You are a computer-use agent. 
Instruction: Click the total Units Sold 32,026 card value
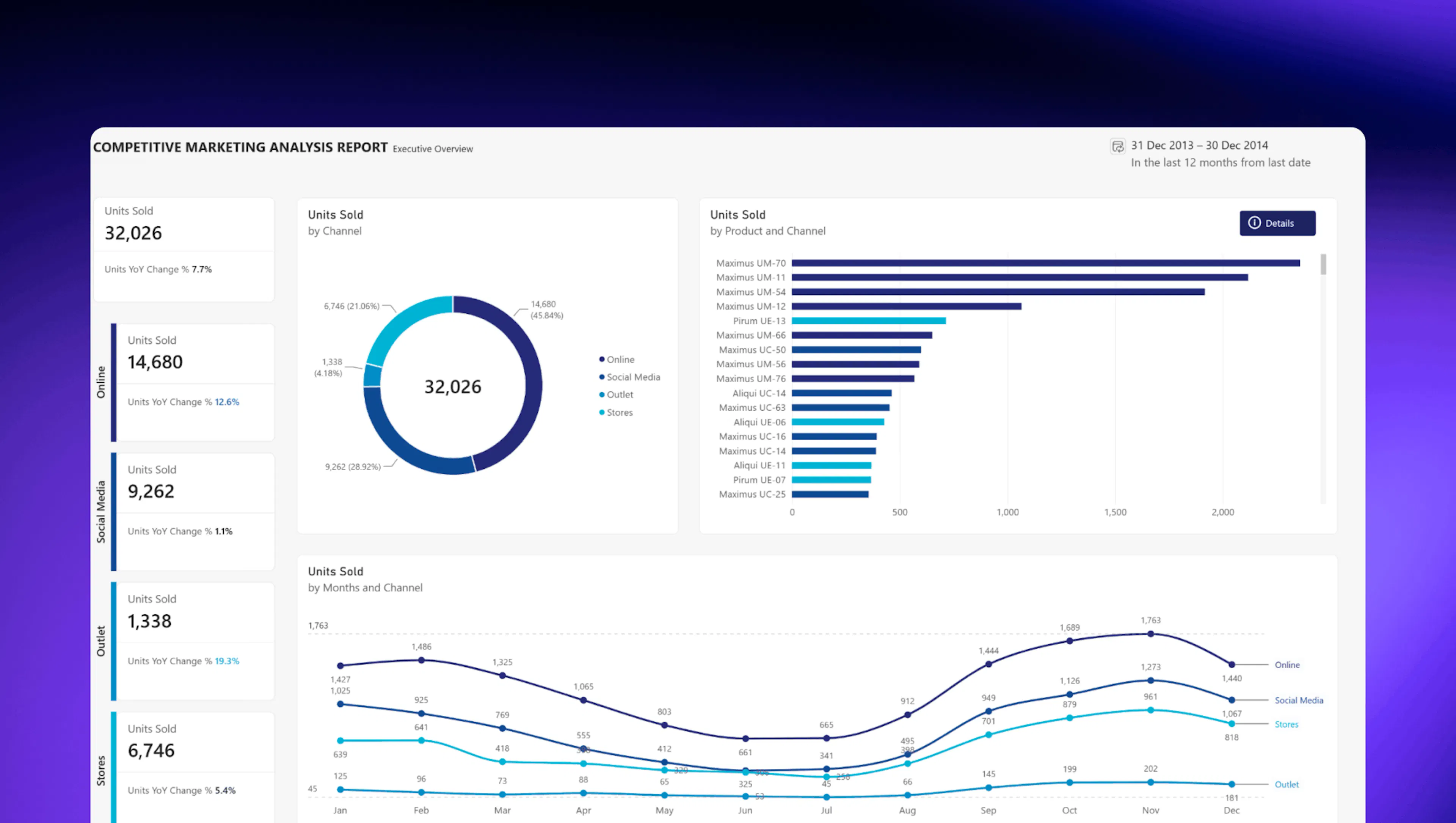(133, 233)
